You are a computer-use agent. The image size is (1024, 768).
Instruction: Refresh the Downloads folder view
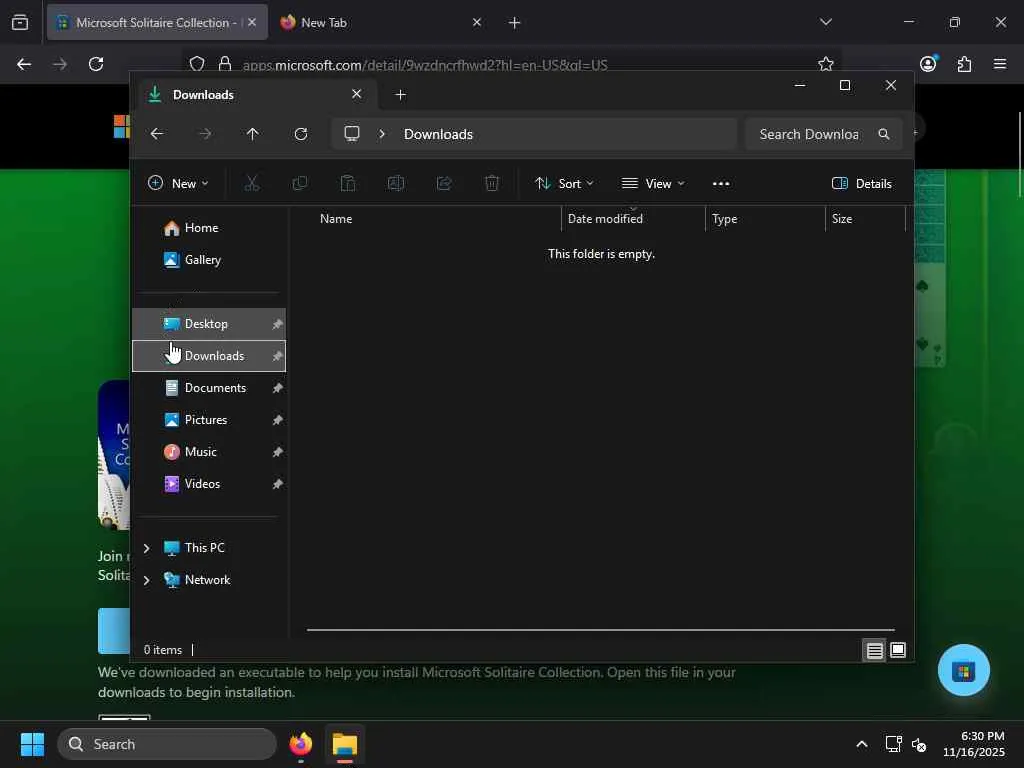click(300, 134)
